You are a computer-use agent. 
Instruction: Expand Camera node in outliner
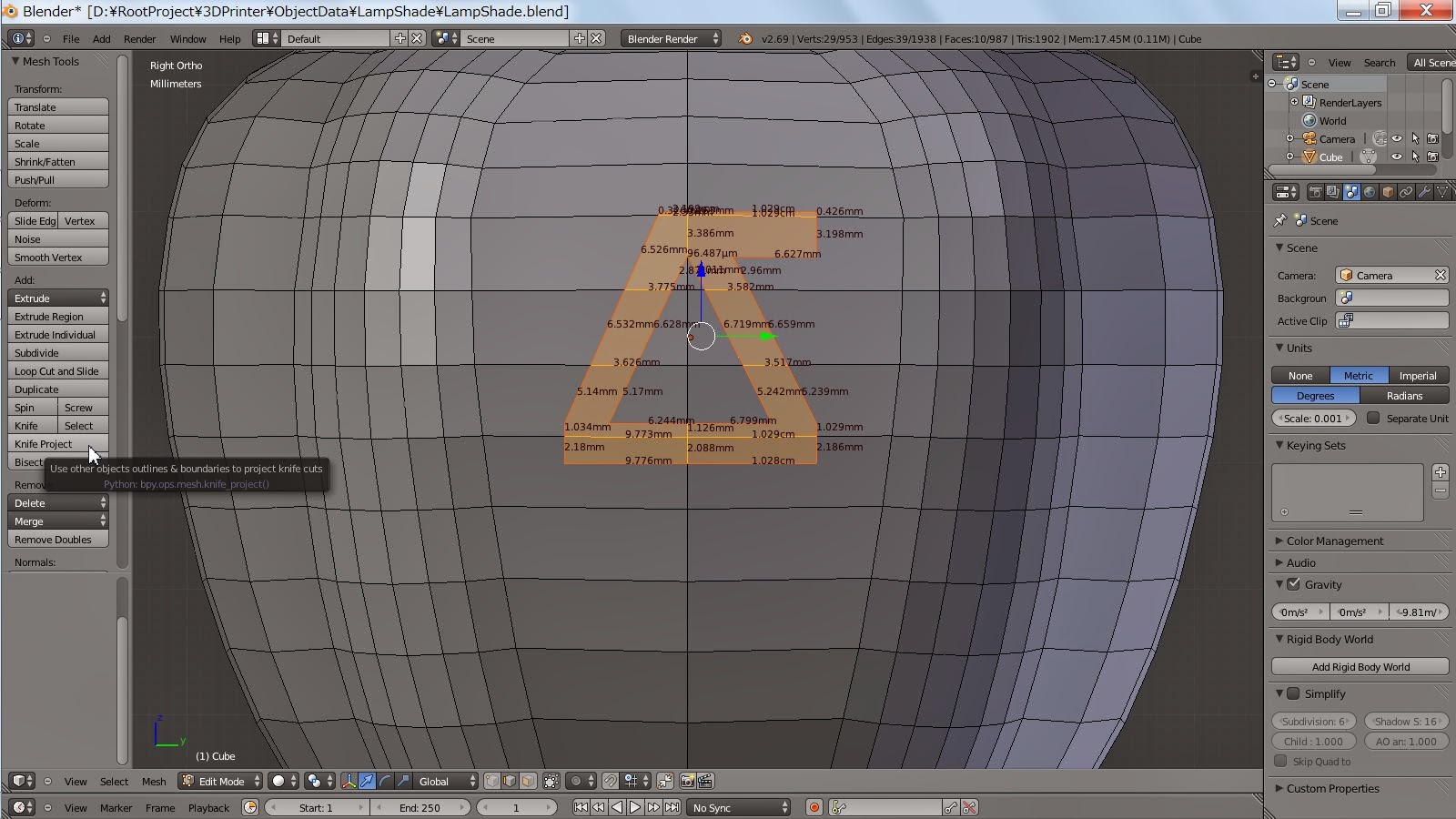click(x=1289, y=139)
